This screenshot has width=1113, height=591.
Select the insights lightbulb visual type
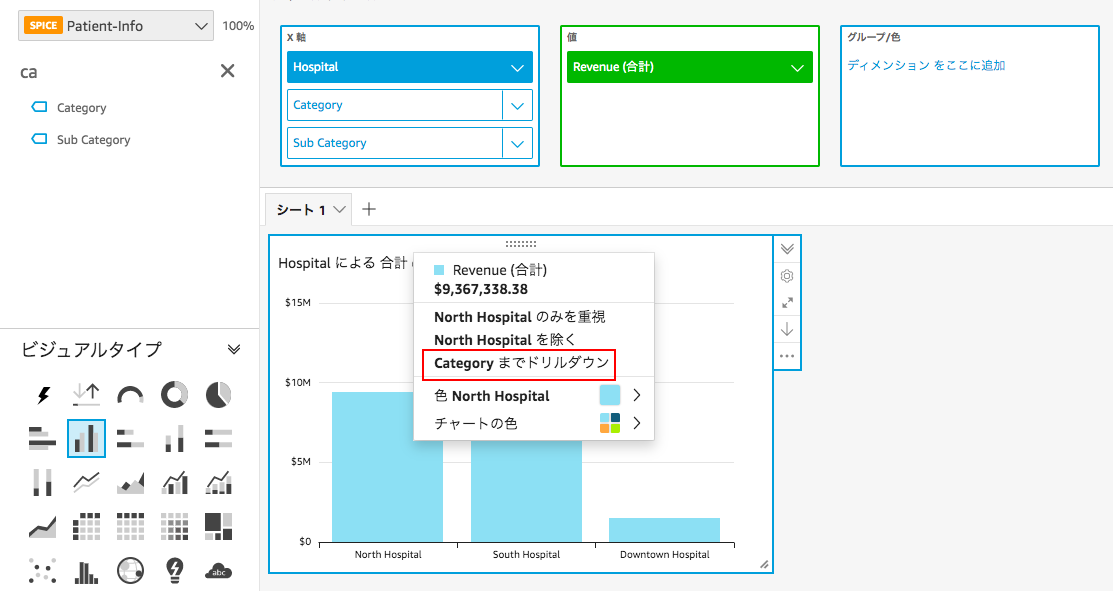176,570
